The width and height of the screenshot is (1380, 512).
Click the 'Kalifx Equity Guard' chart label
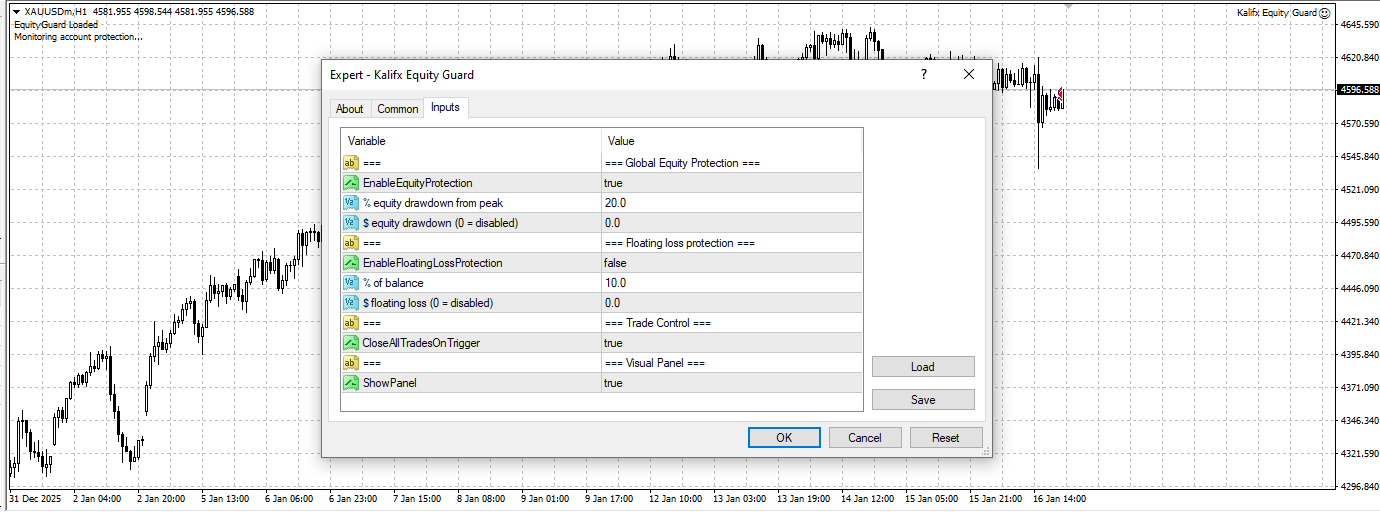coord(1276,13)
